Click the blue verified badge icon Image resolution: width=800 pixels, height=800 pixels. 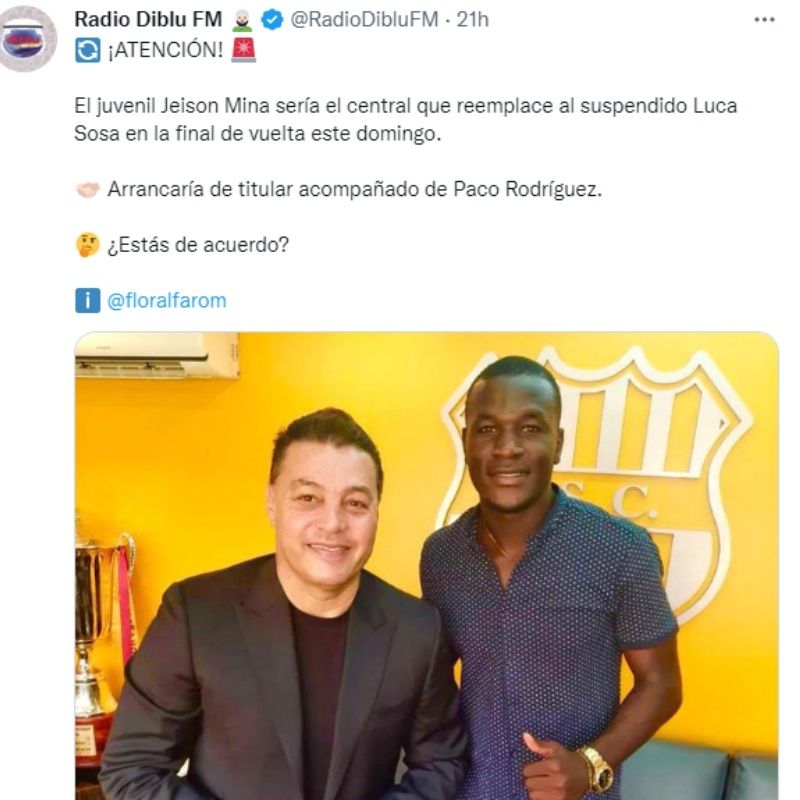pos(272,20)
